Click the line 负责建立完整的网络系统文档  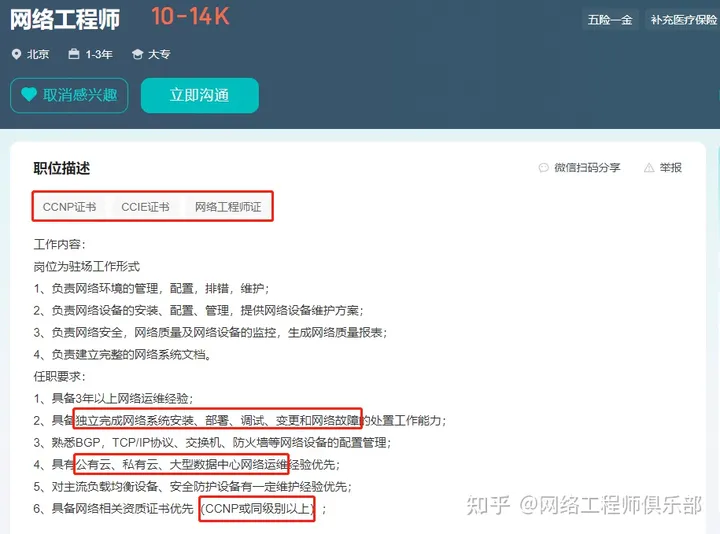coord(122,354)
